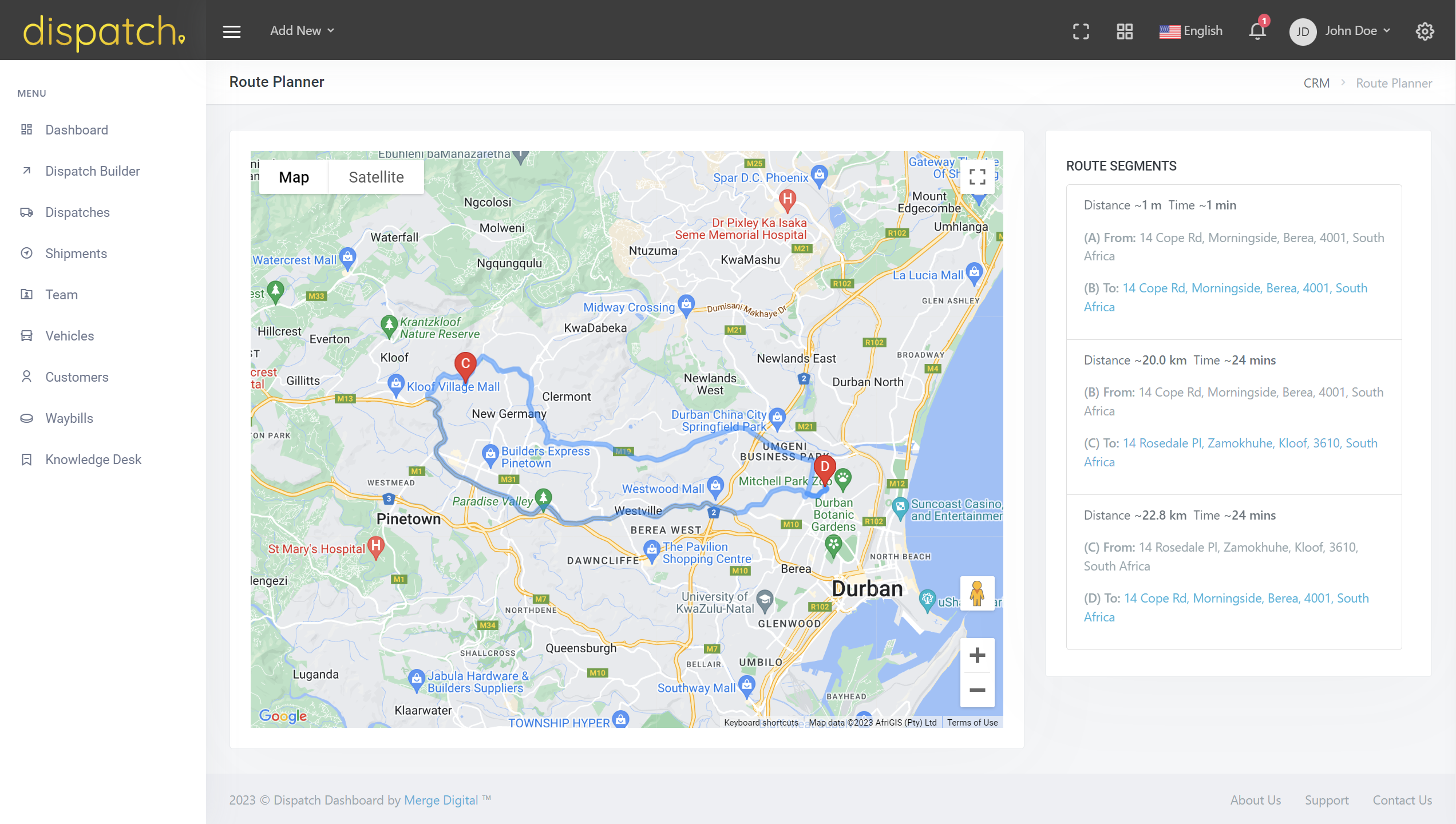Screen dimensions: 1456x824
Task: Open the English language selector
Action: pos(1191,30)
